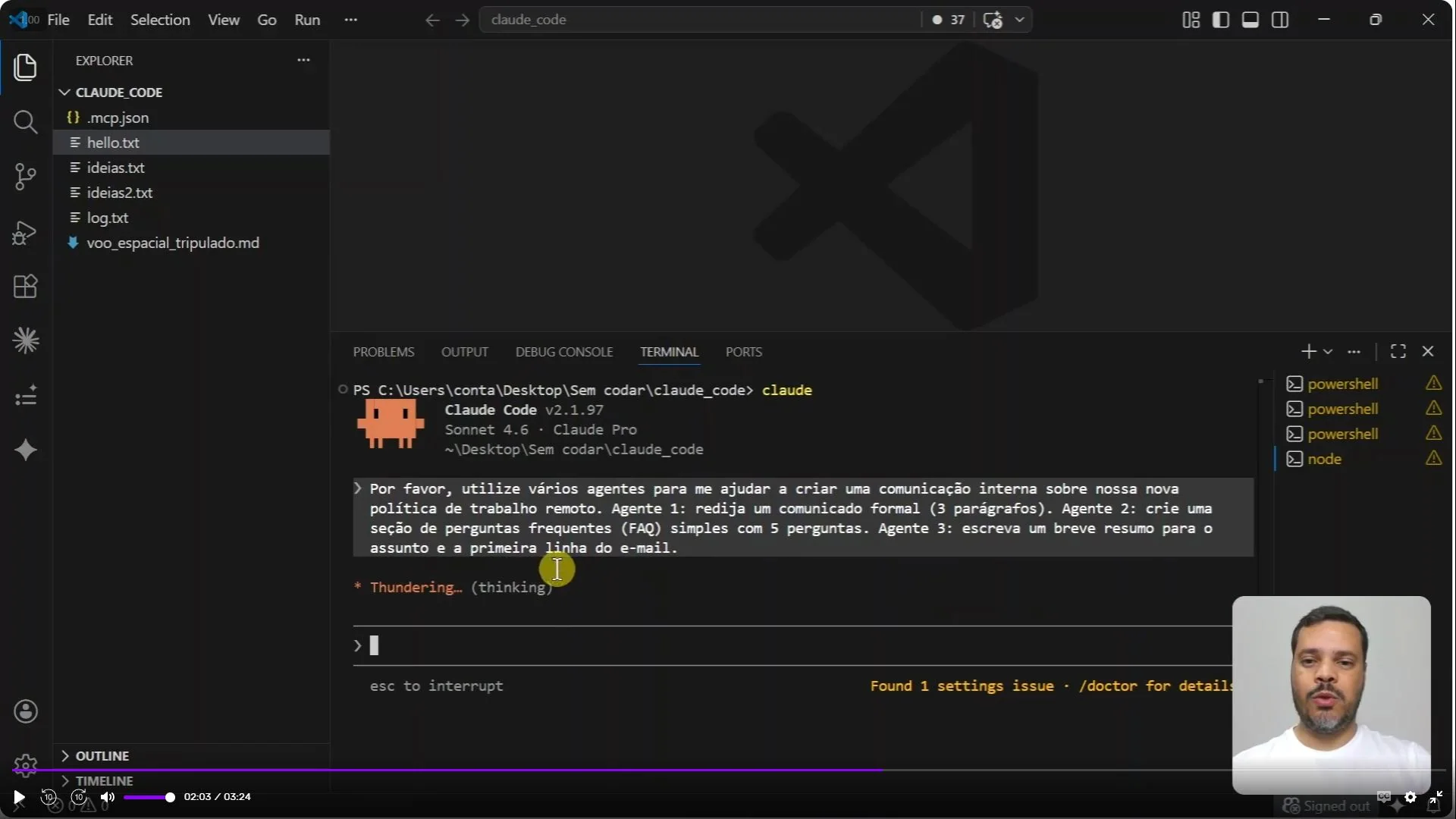Select the TERMINAL tab
The height and width of the screenshot is (819, 1456).
tap(669, 352)
